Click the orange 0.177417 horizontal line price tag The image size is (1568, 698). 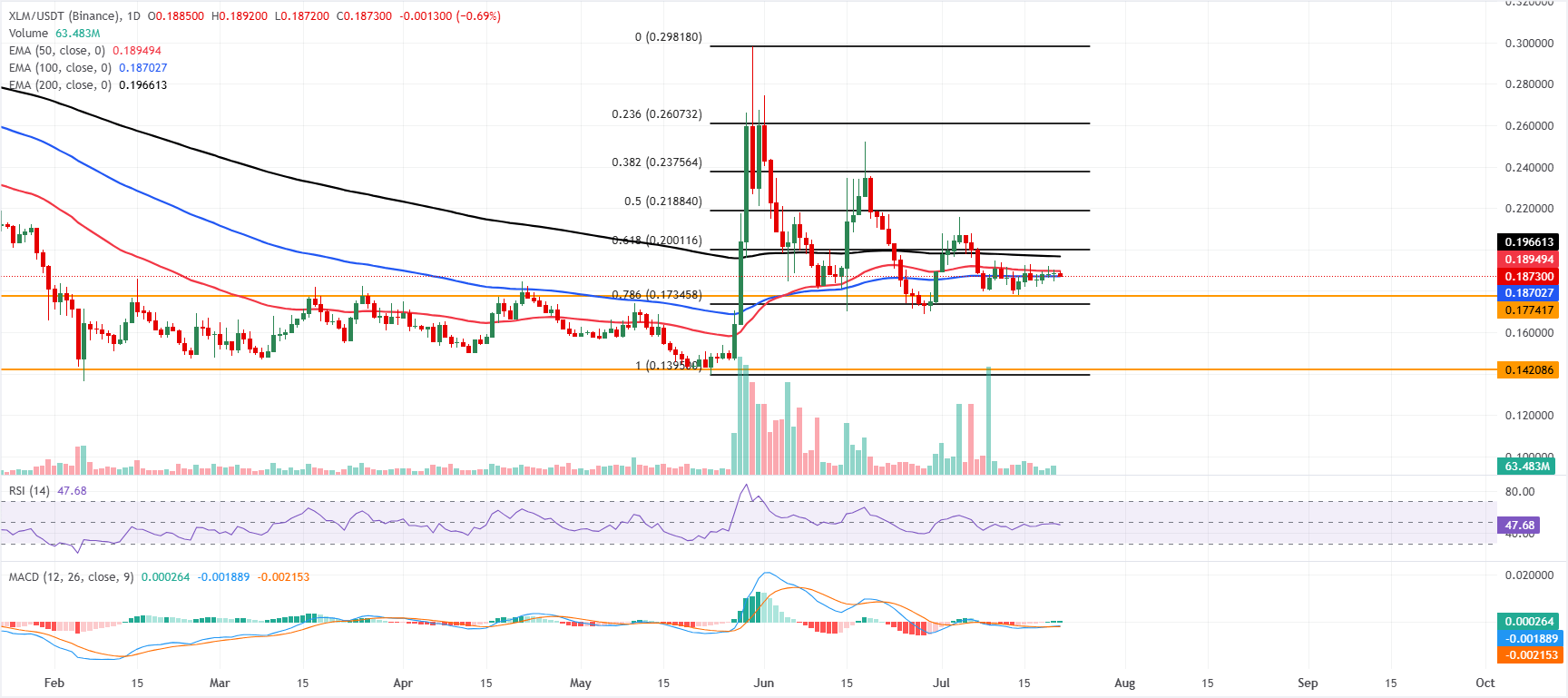pos(1529,310)
